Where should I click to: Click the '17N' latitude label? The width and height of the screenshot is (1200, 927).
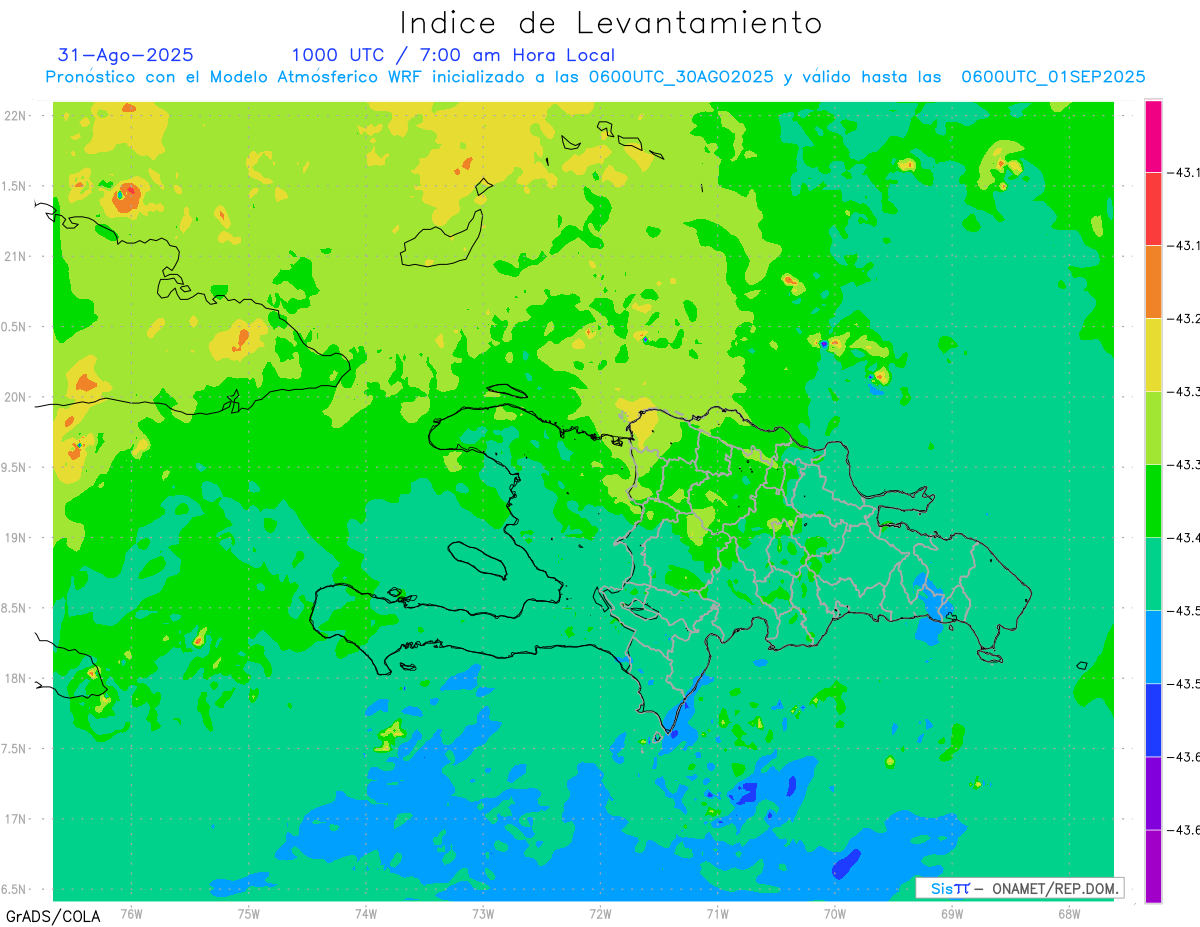click(x=16, y=819)
